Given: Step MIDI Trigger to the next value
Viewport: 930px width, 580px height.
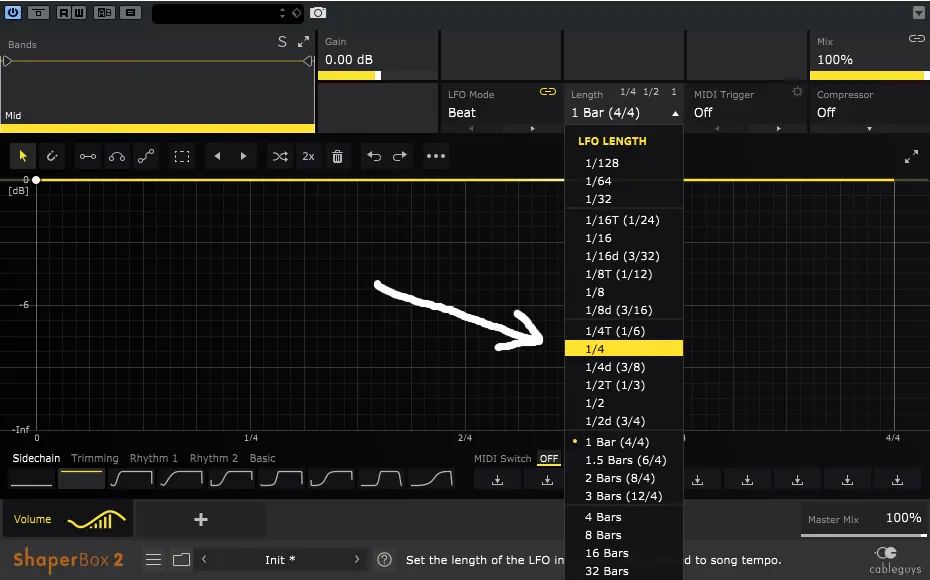Looking at the screenshot, I should coord(778,128).
